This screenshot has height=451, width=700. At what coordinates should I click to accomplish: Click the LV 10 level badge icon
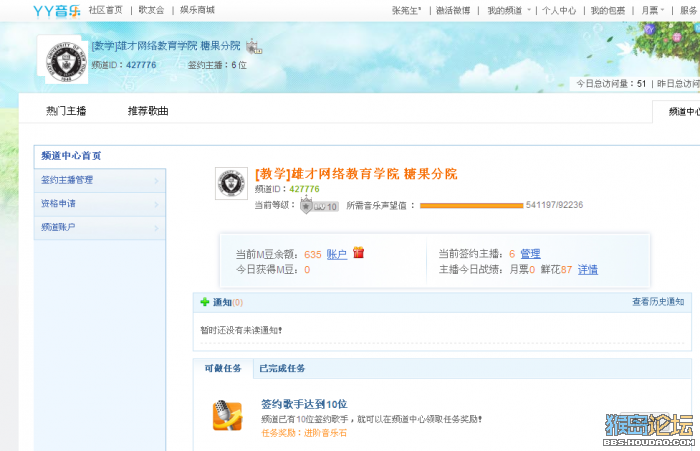pyautogui.click(x=320, y=206)
